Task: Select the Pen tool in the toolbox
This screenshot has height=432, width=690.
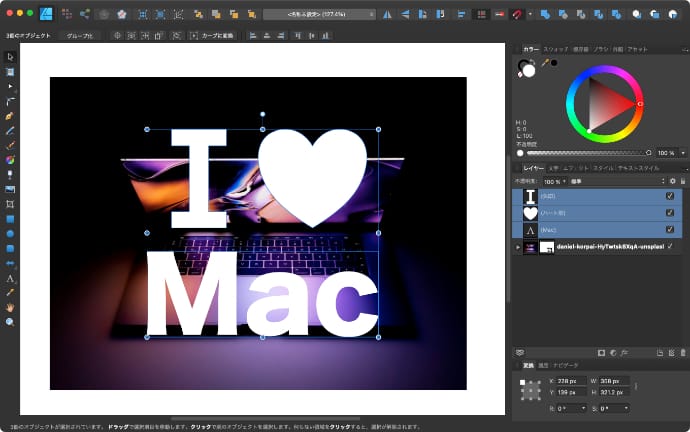Action: click(x=10, y=116)
